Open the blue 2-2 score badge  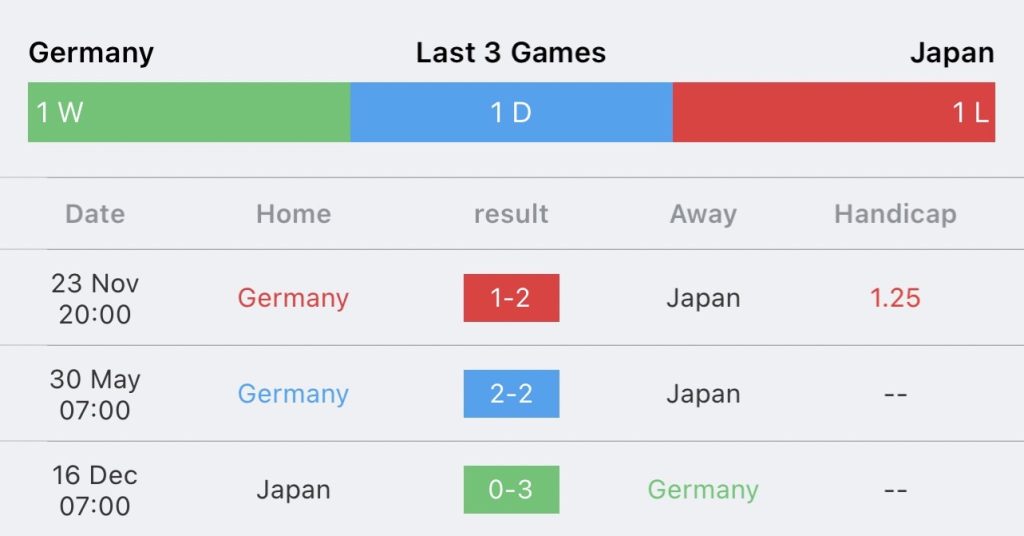point(511,394)
